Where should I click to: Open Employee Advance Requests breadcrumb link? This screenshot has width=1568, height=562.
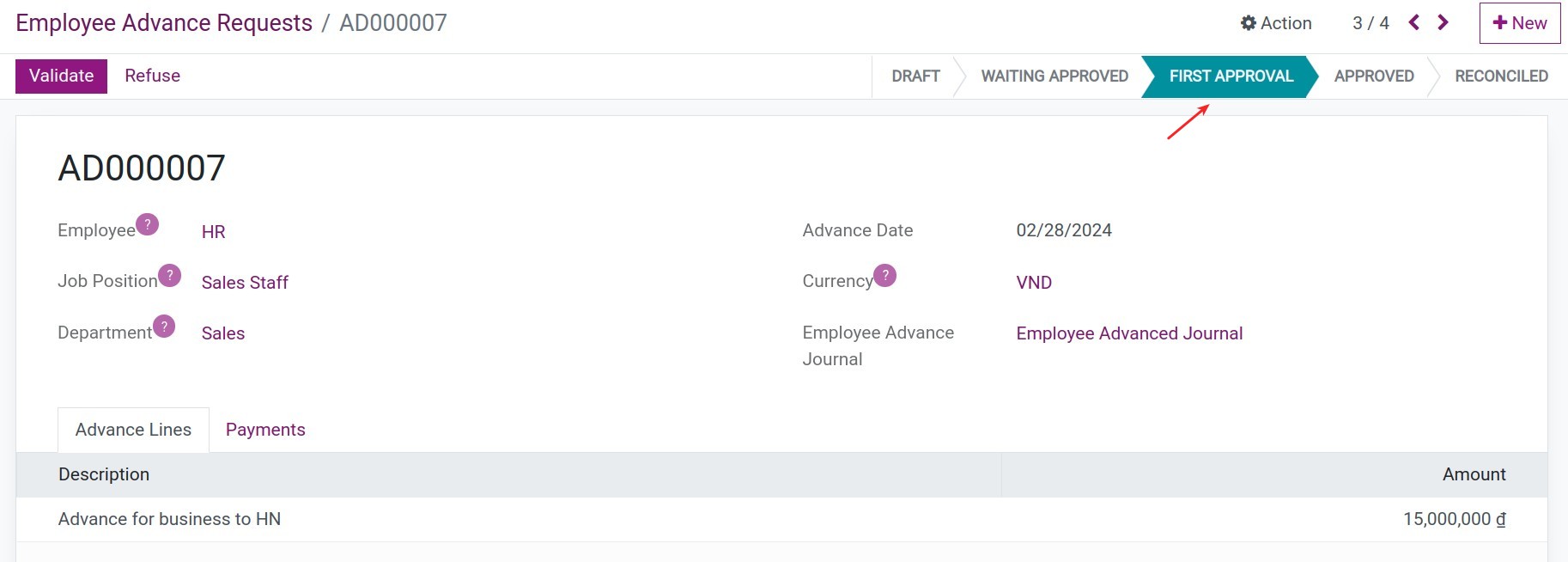pyautogui.click(x=164, y=23)
